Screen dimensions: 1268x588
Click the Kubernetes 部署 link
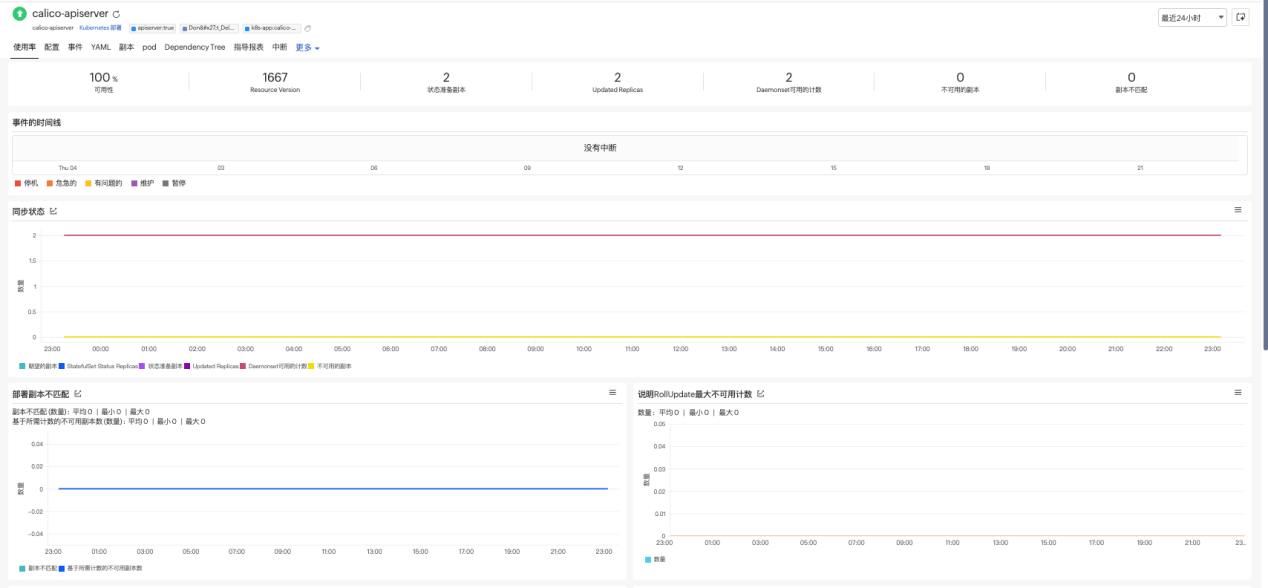tap(100, 28)
